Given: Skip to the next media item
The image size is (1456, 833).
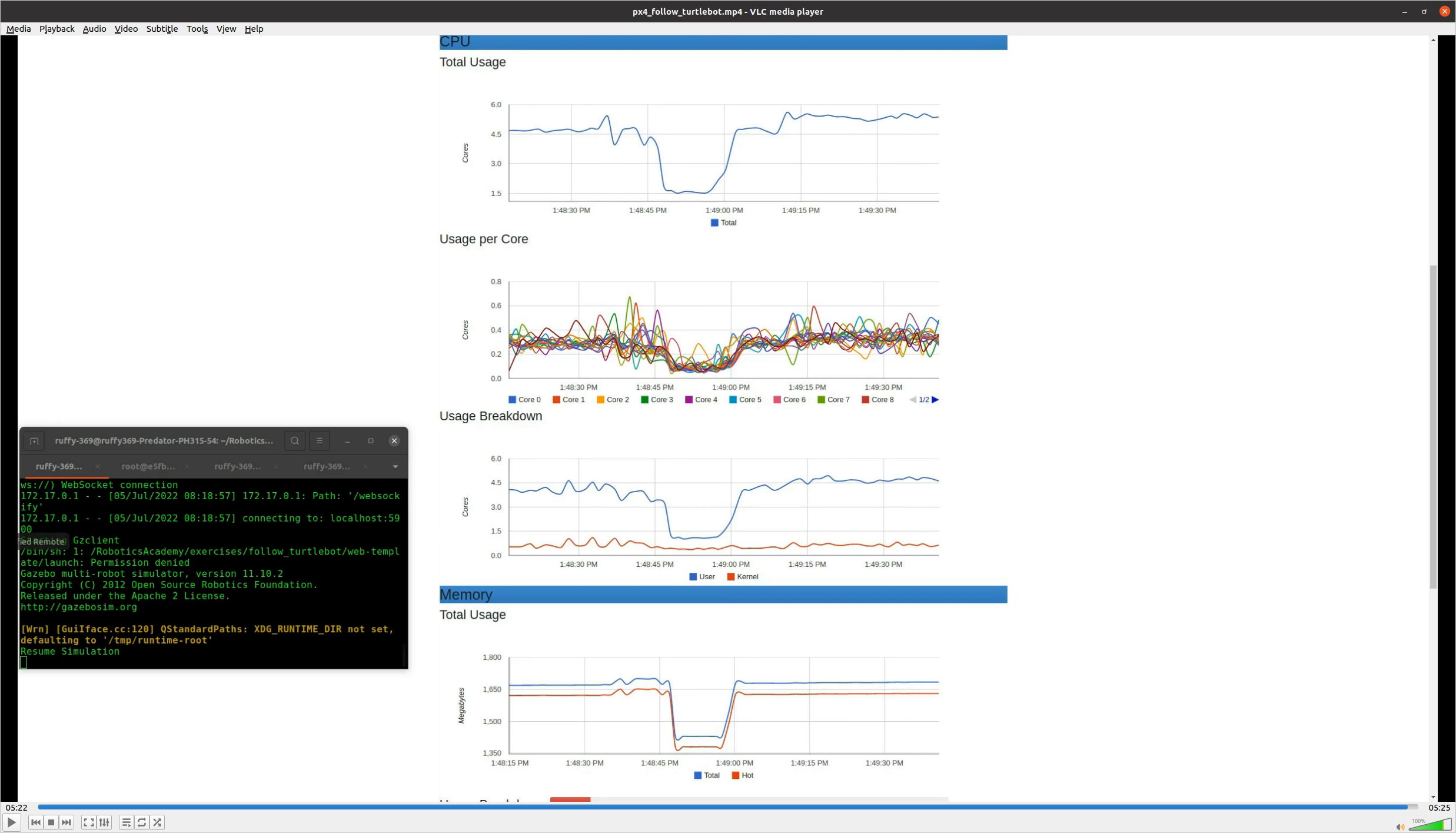Looking at the screenshot, I should coord(67,822).
